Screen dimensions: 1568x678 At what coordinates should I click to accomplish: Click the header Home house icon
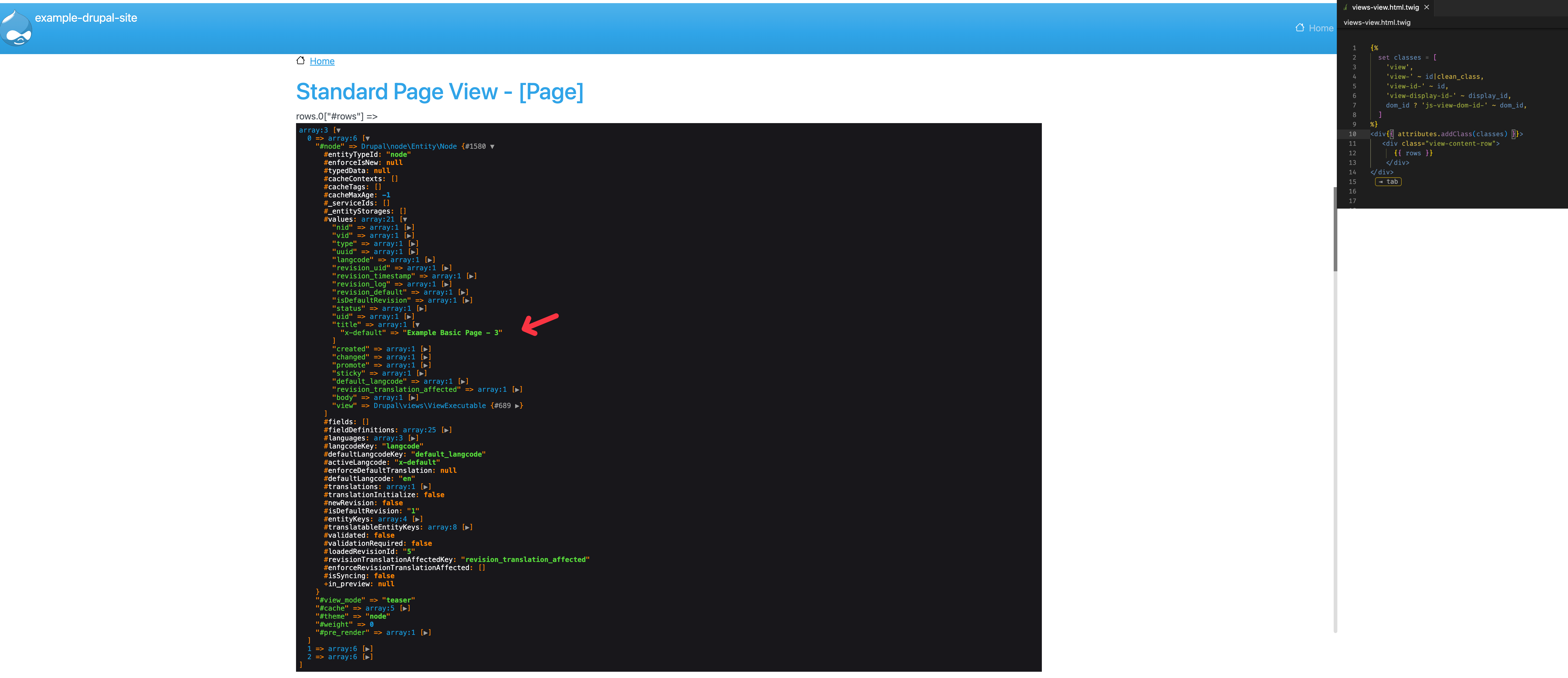tap(1300, 27)
